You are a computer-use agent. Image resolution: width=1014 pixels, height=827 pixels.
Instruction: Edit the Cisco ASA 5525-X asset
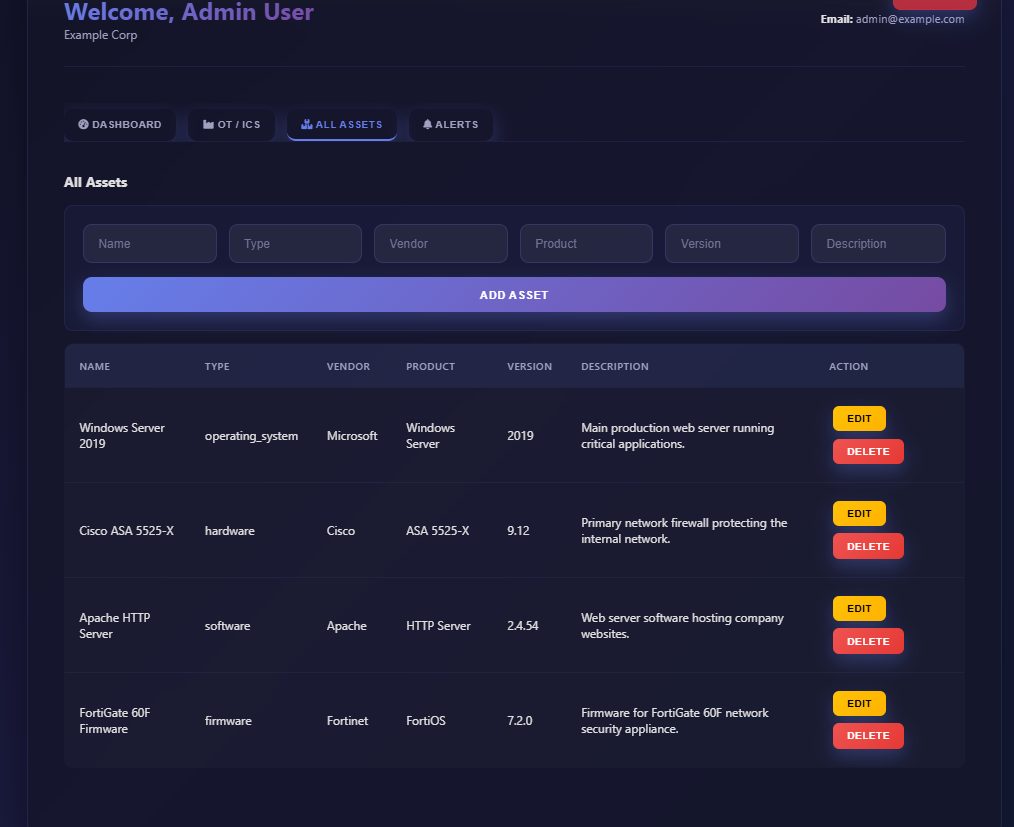[x=859, y=513]
